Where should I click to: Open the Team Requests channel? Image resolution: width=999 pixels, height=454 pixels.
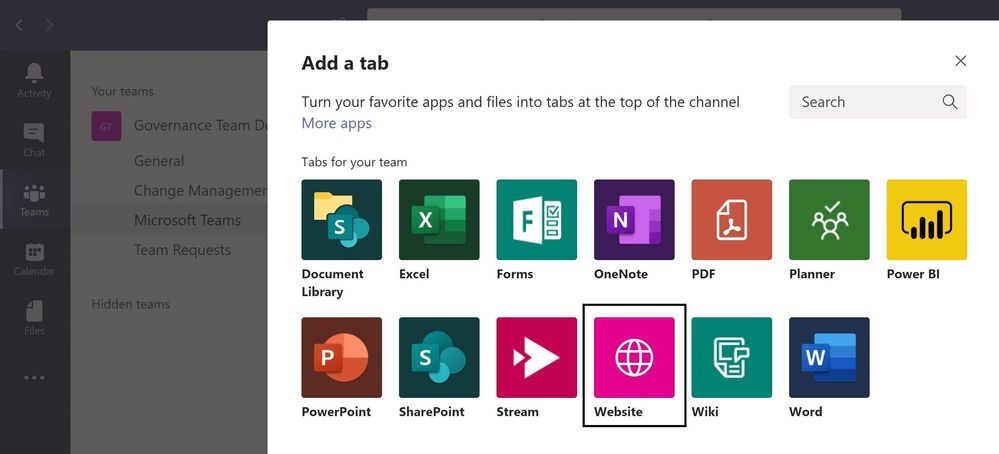click(x=182, y=250)
